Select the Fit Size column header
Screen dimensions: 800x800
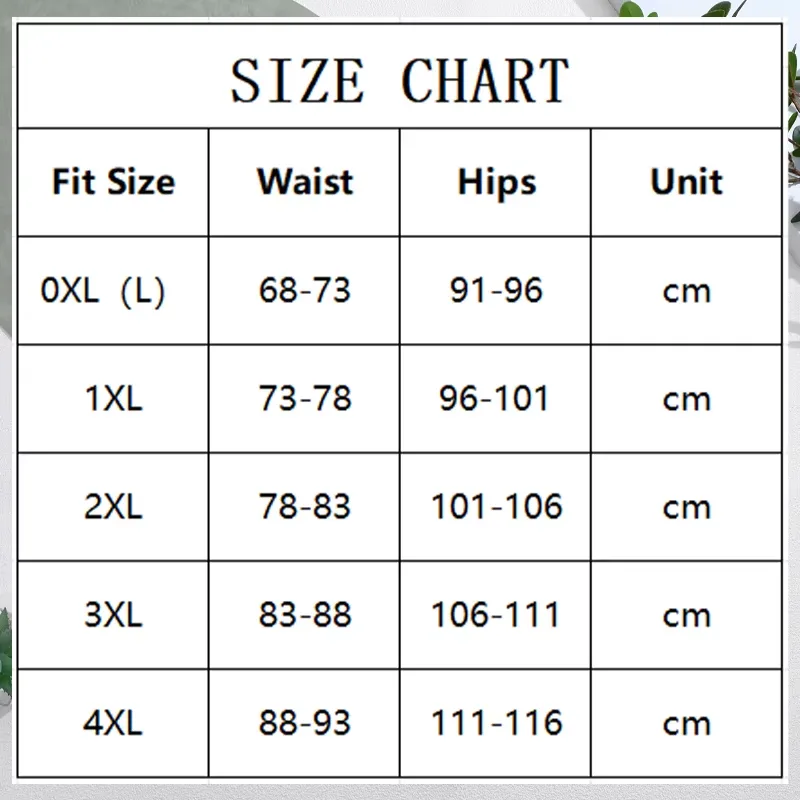(113, 182)
